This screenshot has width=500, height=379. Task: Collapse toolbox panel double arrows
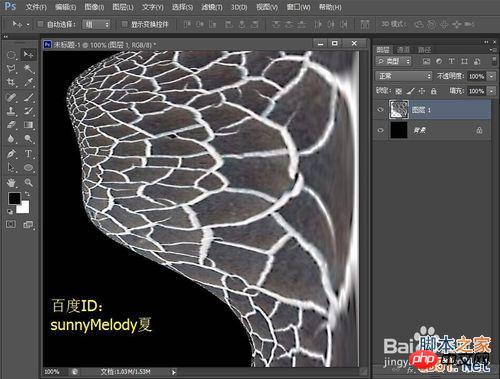pos(5,37)
